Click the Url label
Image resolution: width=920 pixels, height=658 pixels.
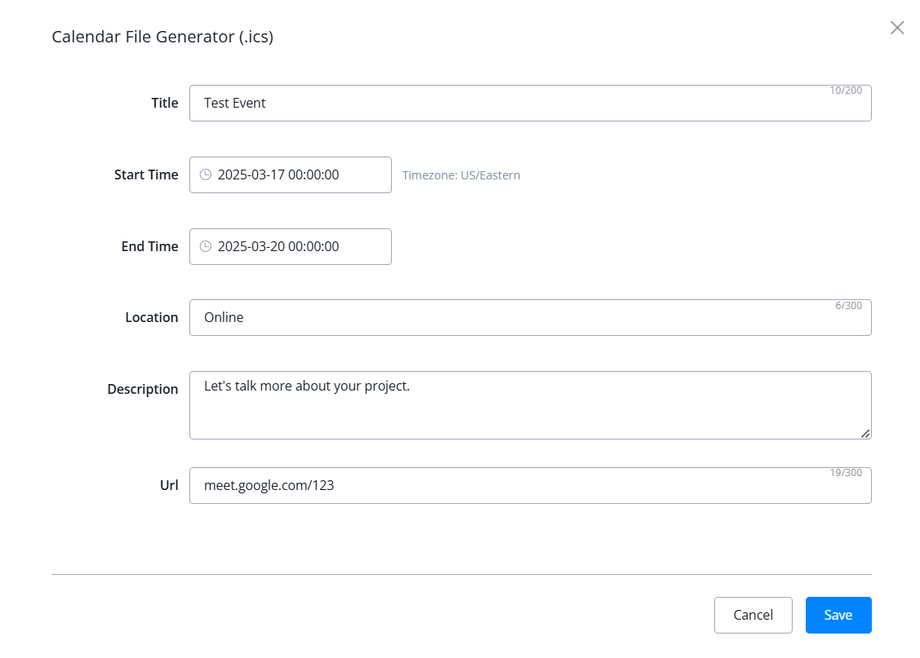(169, 486)
